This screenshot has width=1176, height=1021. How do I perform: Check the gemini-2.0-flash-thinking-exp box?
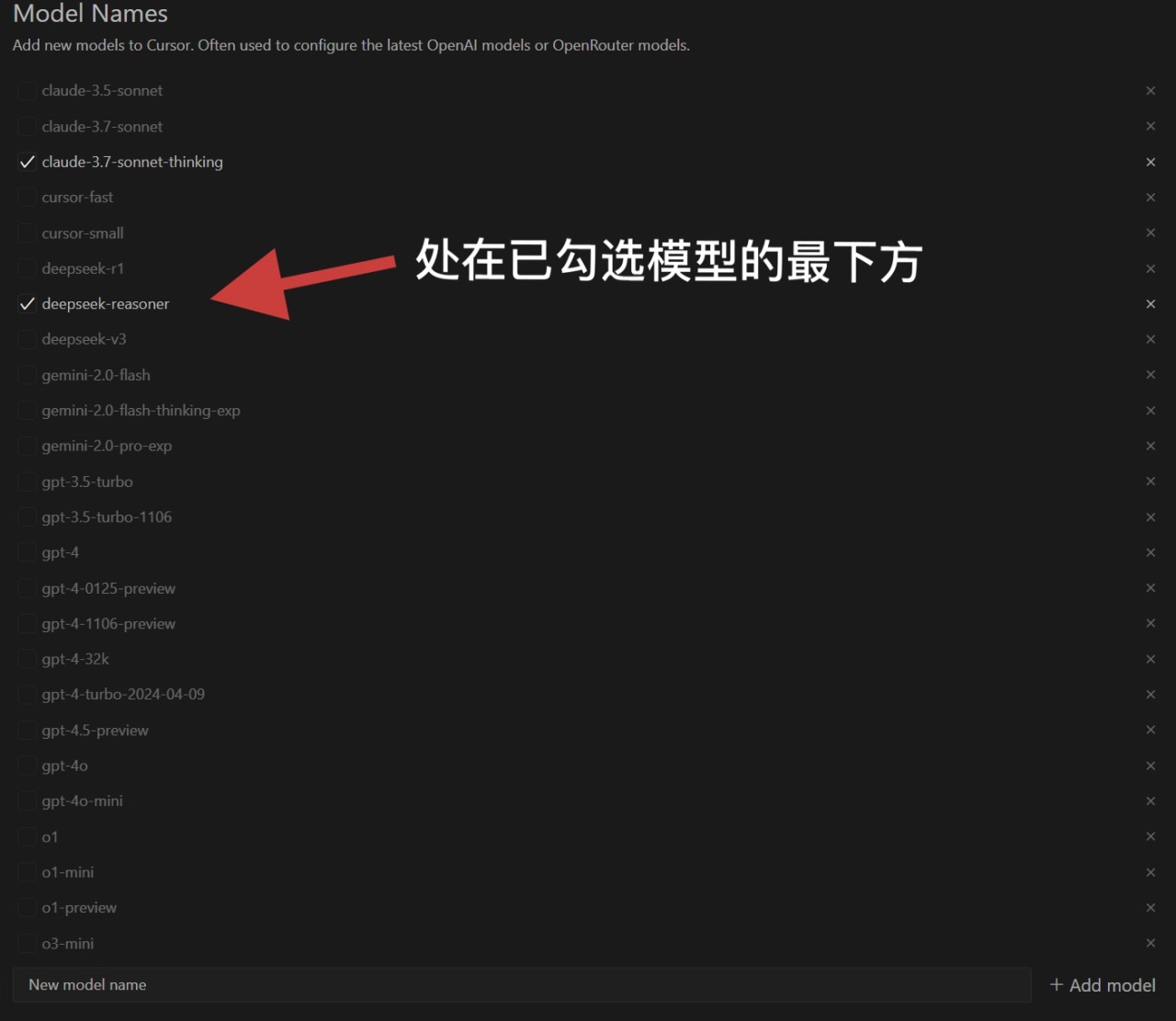click(27, 411)
